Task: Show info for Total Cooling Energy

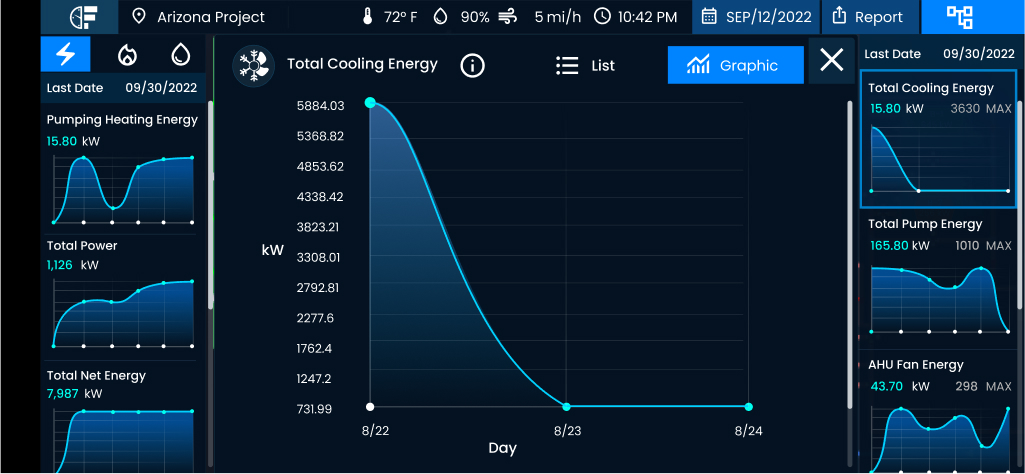Action: (472, 65)
